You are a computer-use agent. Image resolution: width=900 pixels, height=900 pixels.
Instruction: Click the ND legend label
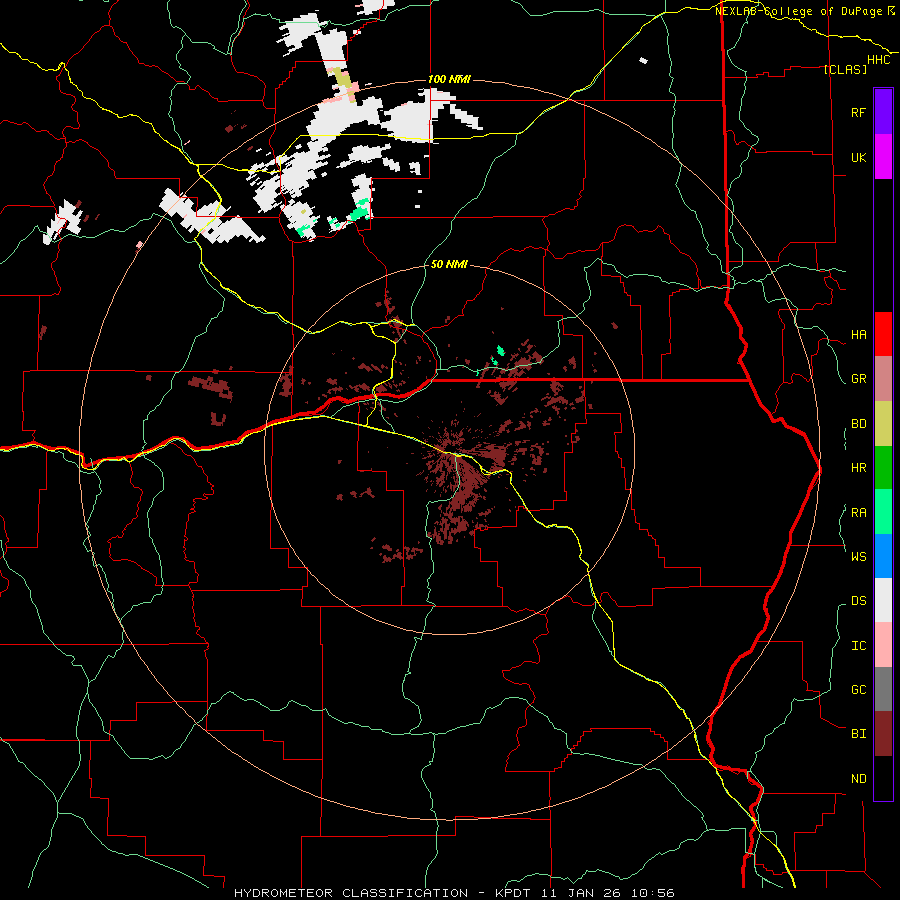coord(858,779)
